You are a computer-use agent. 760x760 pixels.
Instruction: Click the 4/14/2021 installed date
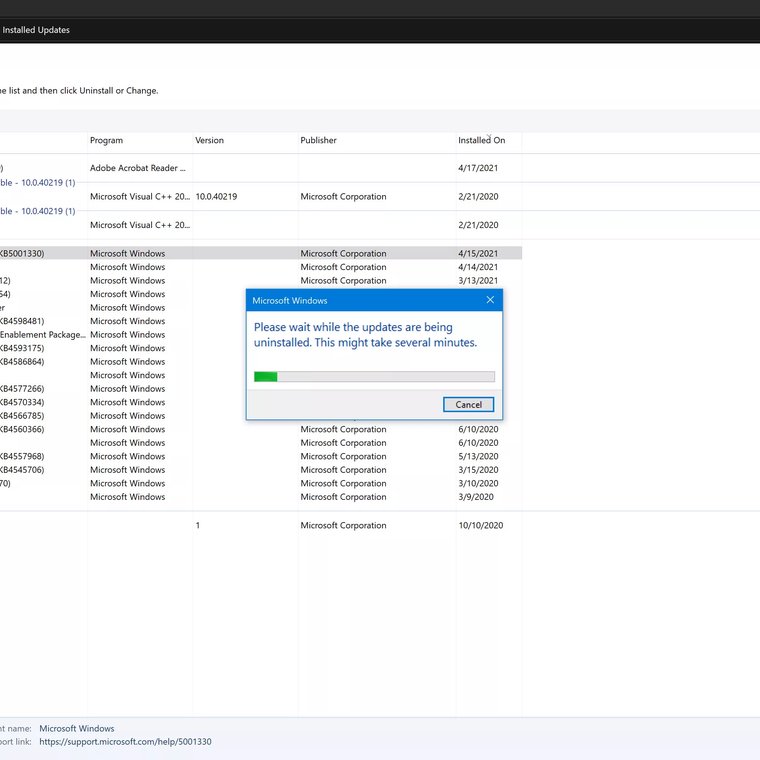coord(478,267)
